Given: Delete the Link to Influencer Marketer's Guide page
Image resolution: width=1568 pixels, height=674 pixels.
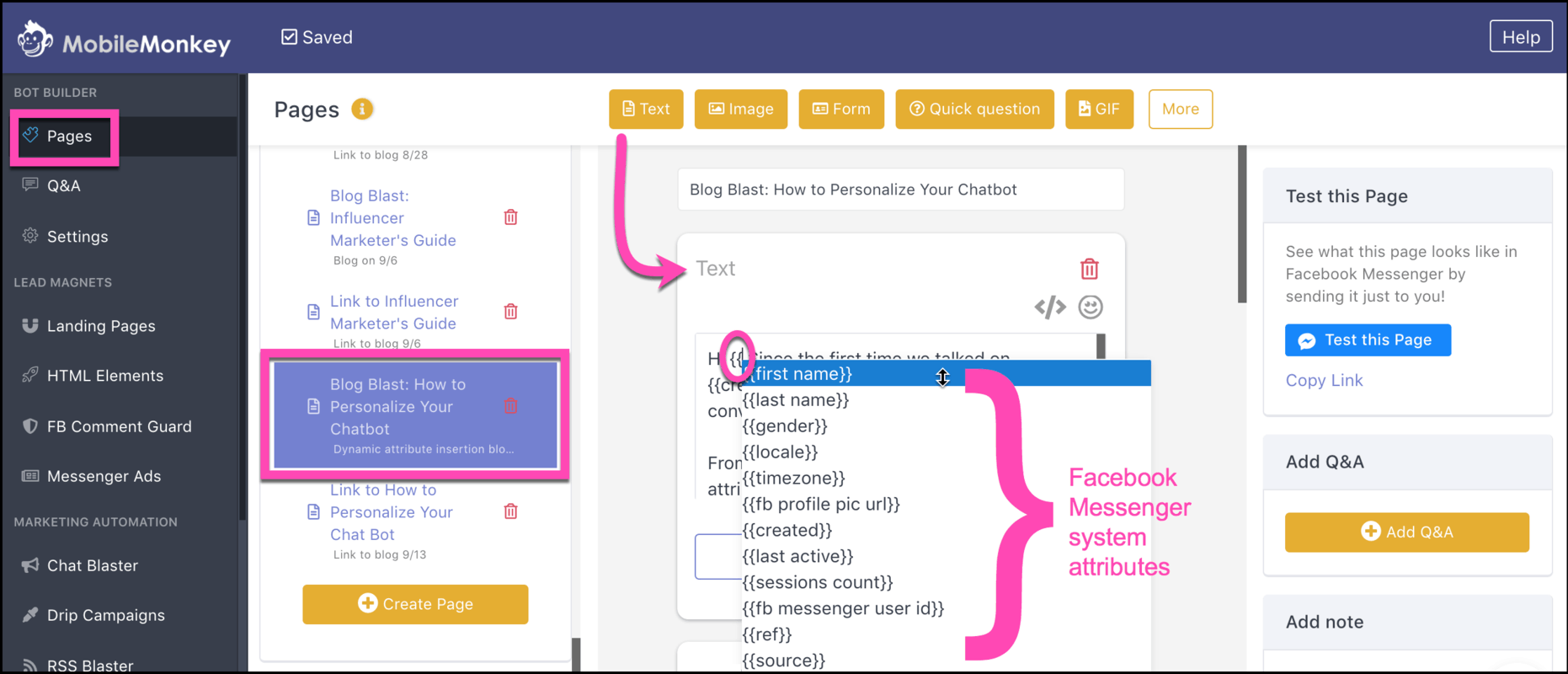Looking at the screenshot, I should tap(510, 312).
